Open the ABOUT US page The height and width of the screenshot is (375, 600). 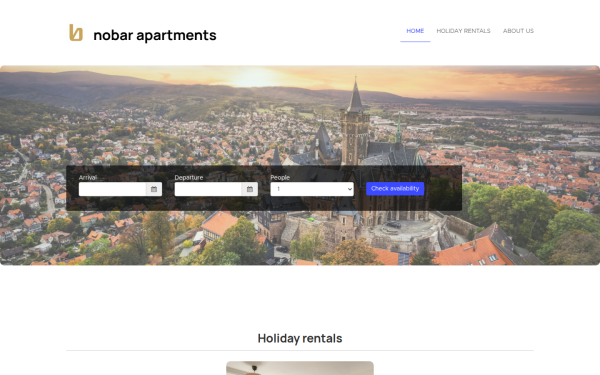click(518, 31)
